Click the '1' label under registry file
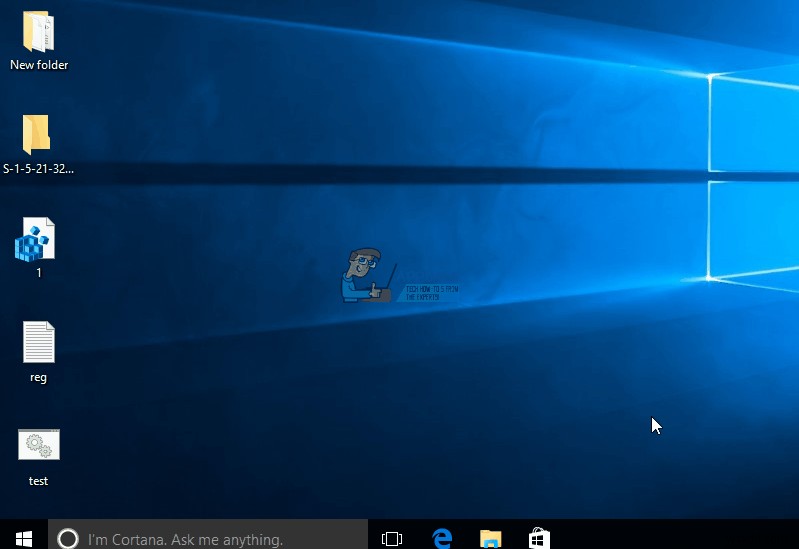Image resolution: width=799 pixels, height=549 pixels. coord(39,273)
